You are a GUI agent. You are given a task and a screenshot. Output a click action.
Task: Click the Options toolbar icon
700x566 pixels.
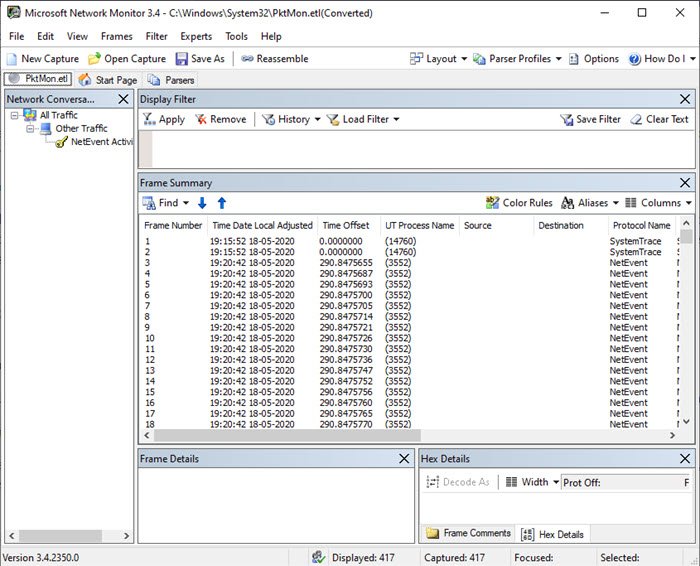pyautogui.click(x=574, y=59)
